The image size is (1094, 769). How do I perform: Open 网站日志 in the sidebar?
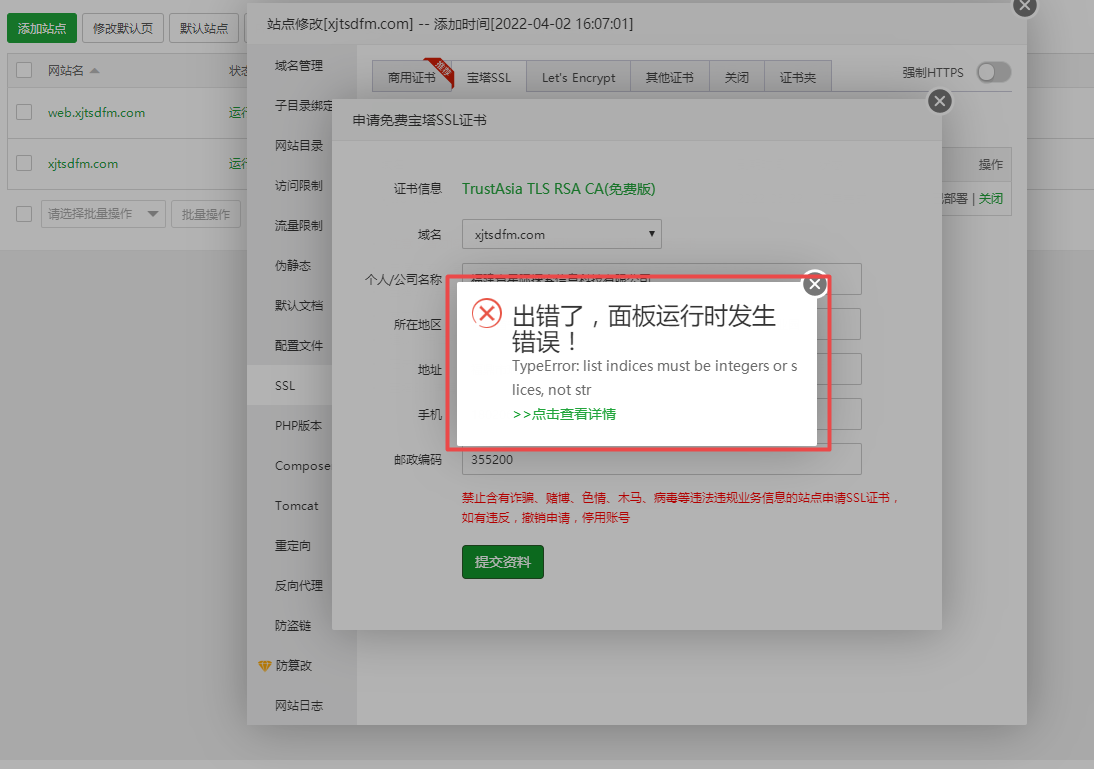point(299,705)
